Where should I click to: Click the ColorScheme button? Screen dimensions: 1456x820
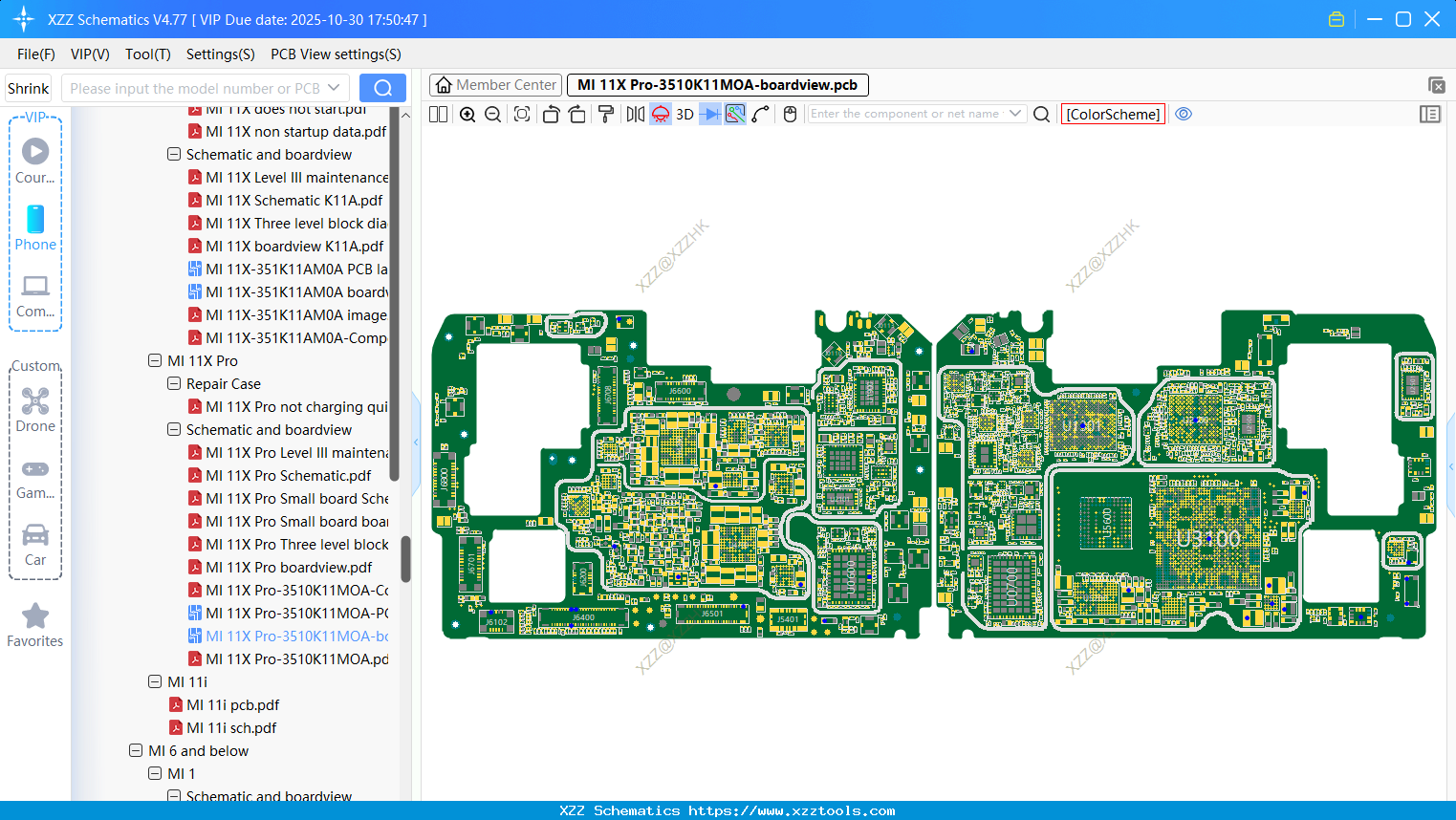click(1113, 114)
